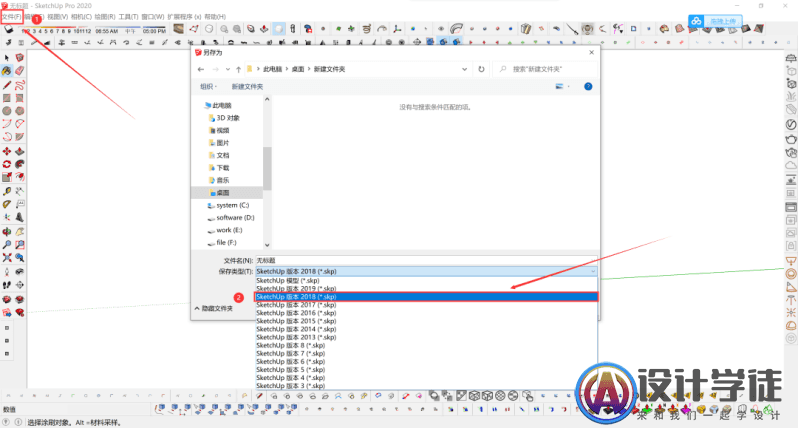Activate the Pan hand tool
This screenshot has width=798, height=428.
pyautogui.click(x=20, y=232)
